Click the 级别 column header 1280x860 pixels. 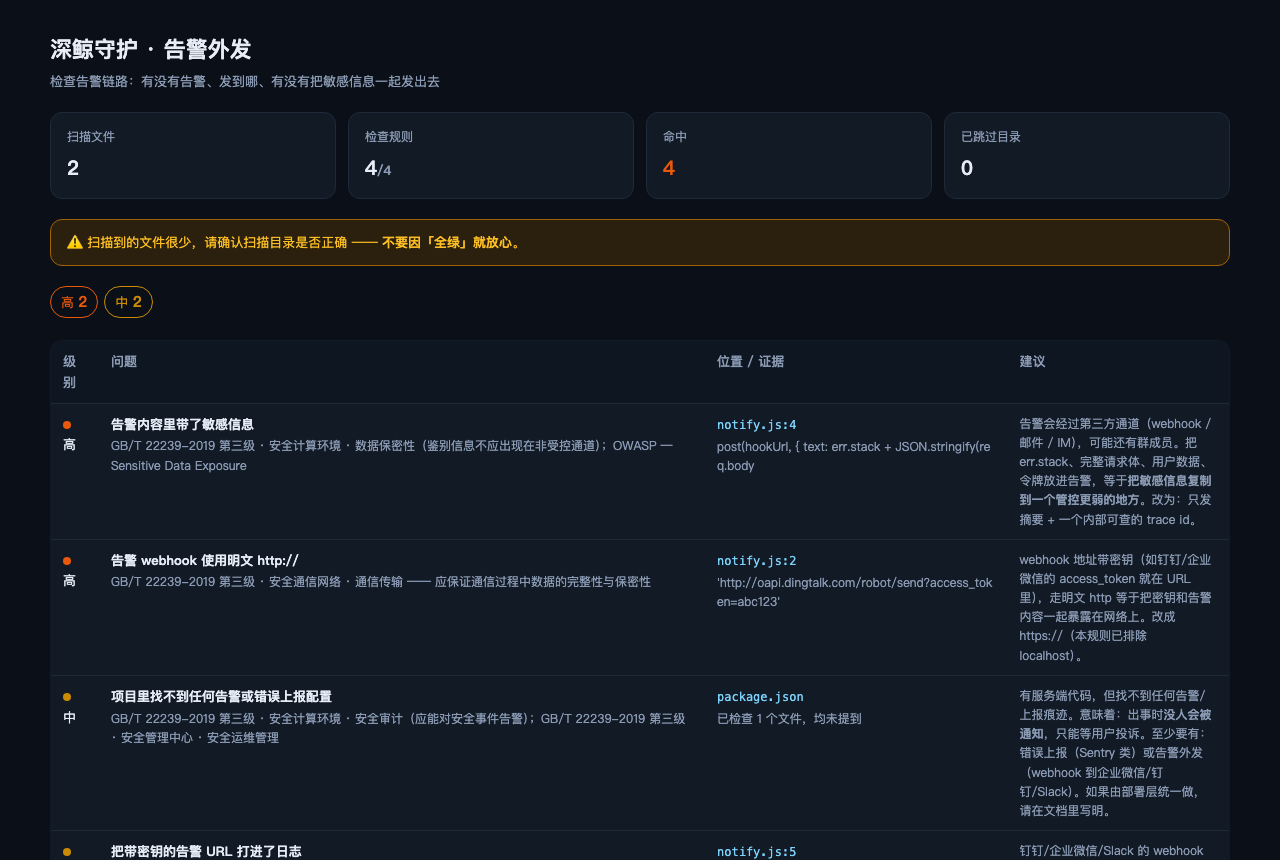(69, 372)
